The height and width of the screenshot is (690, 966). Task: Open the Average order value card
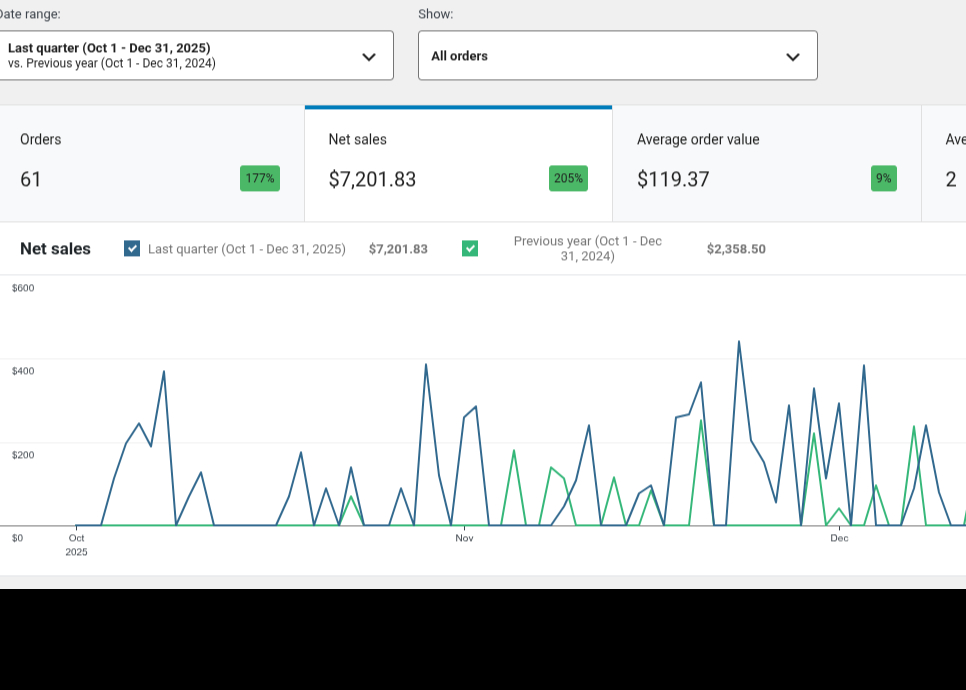click(x=766, y=164)
